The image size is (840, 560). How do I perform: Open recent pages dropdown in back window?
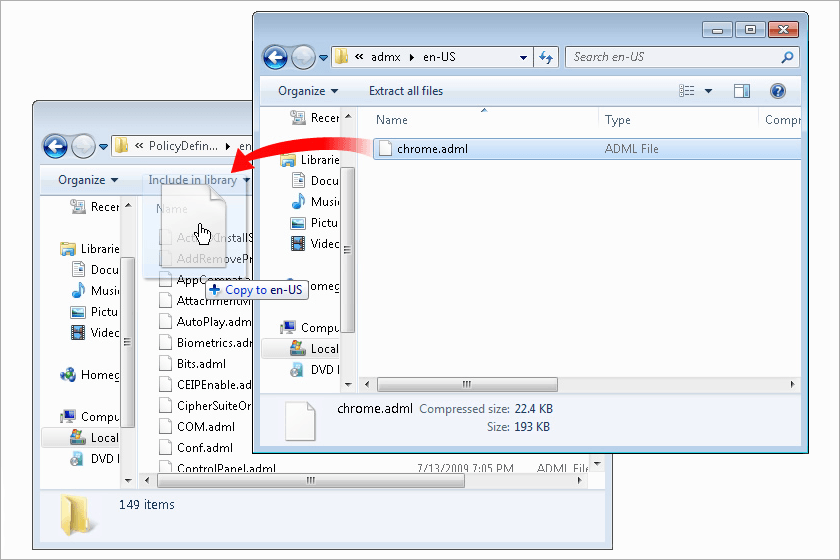(103, 146)
